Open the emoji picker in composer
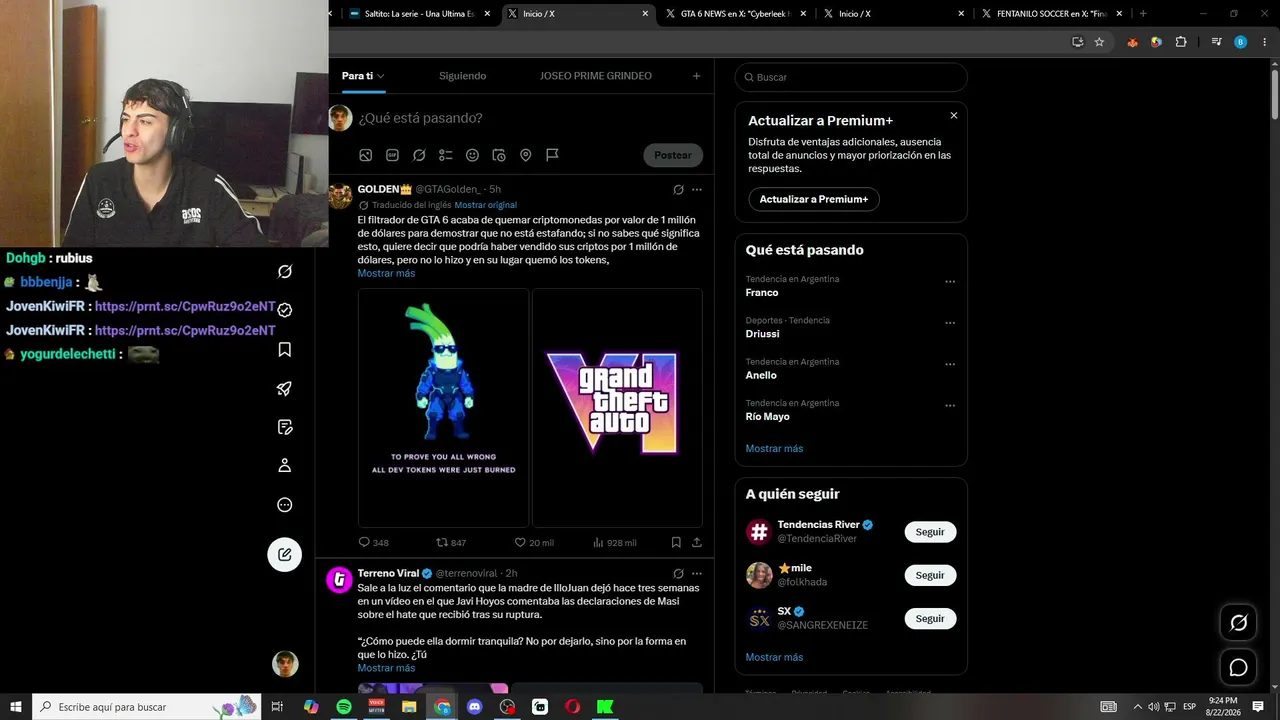This screenshot has width=1280, height=720. tap(472, 155)
